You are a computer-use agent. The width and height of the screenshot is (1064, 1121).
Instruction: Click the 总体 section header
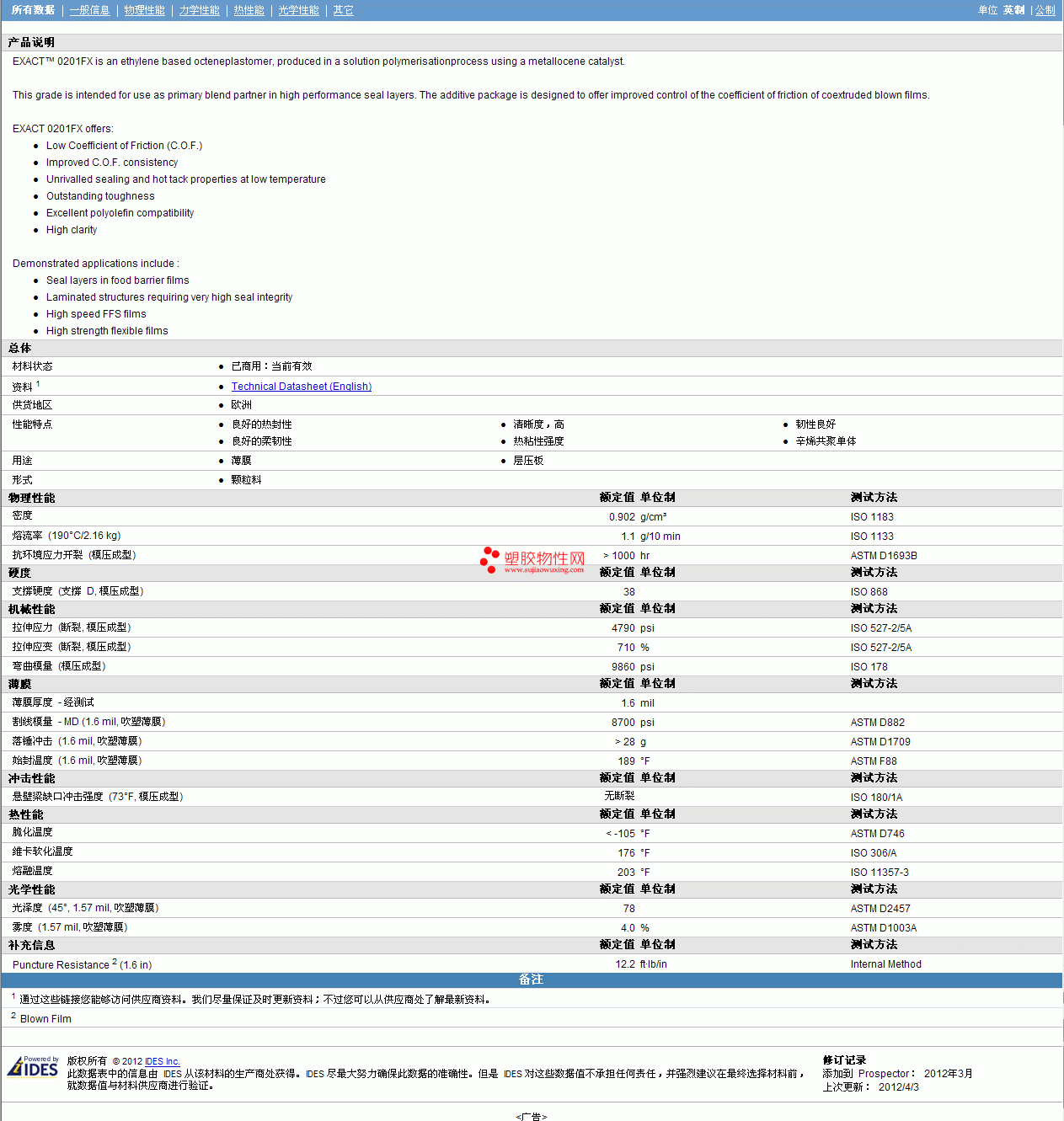20,348
